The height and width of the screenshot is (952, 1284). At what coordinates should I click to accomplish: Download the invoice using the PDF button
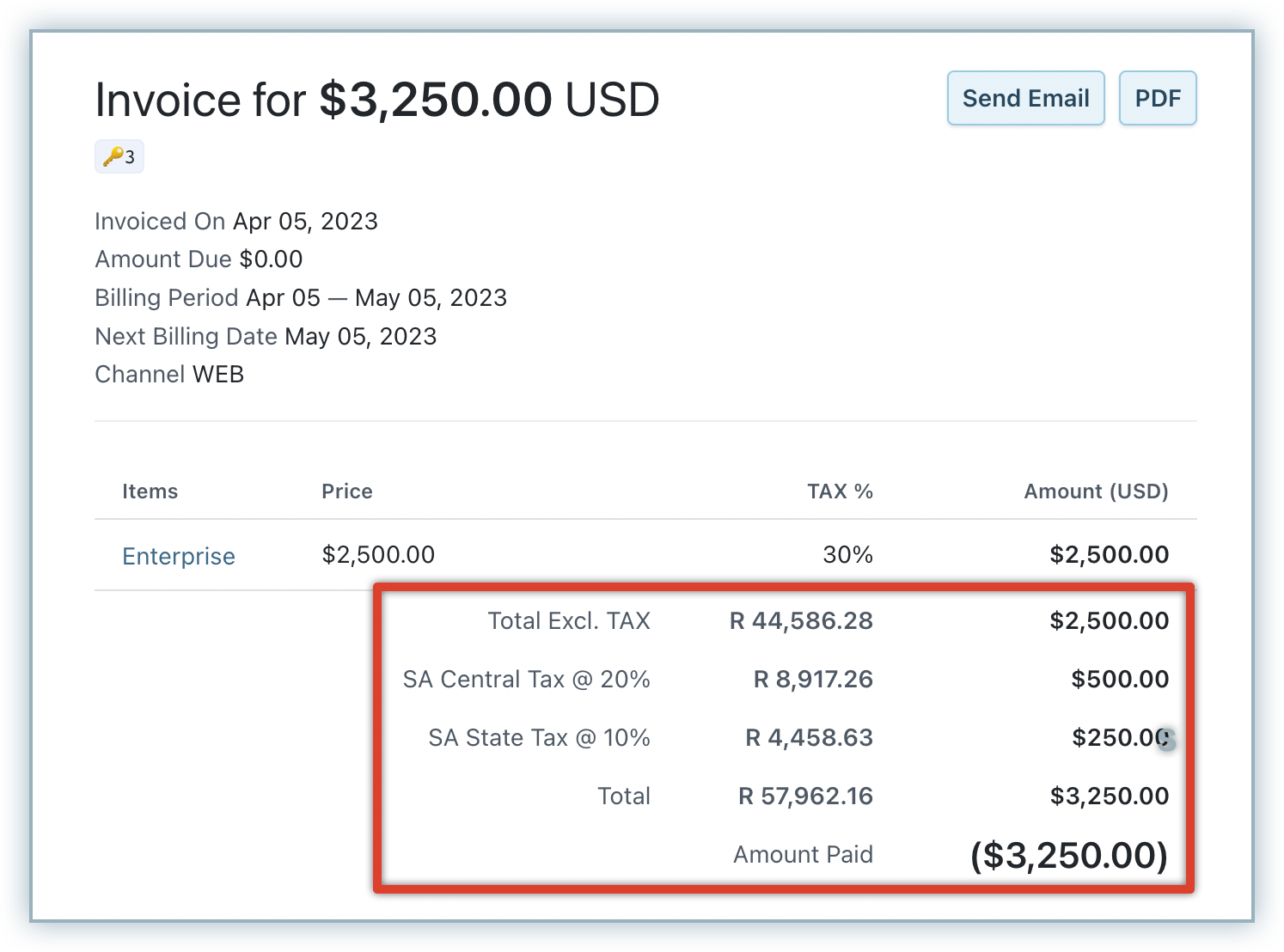1157,98
